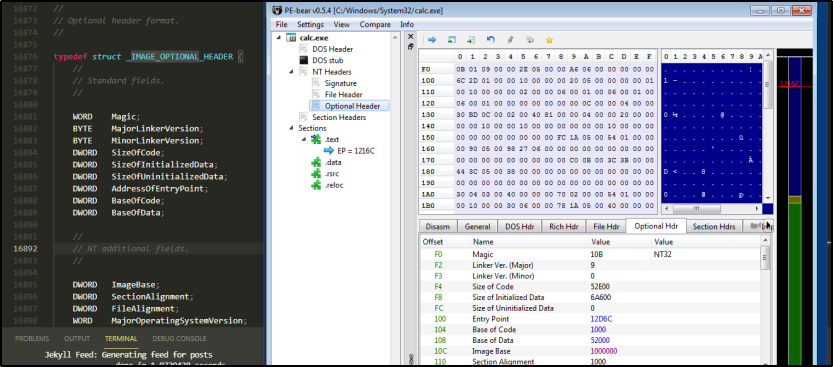Click the calc.exe file icon in tree
This screenshot has height=367, width=833.
pos(291,38)
